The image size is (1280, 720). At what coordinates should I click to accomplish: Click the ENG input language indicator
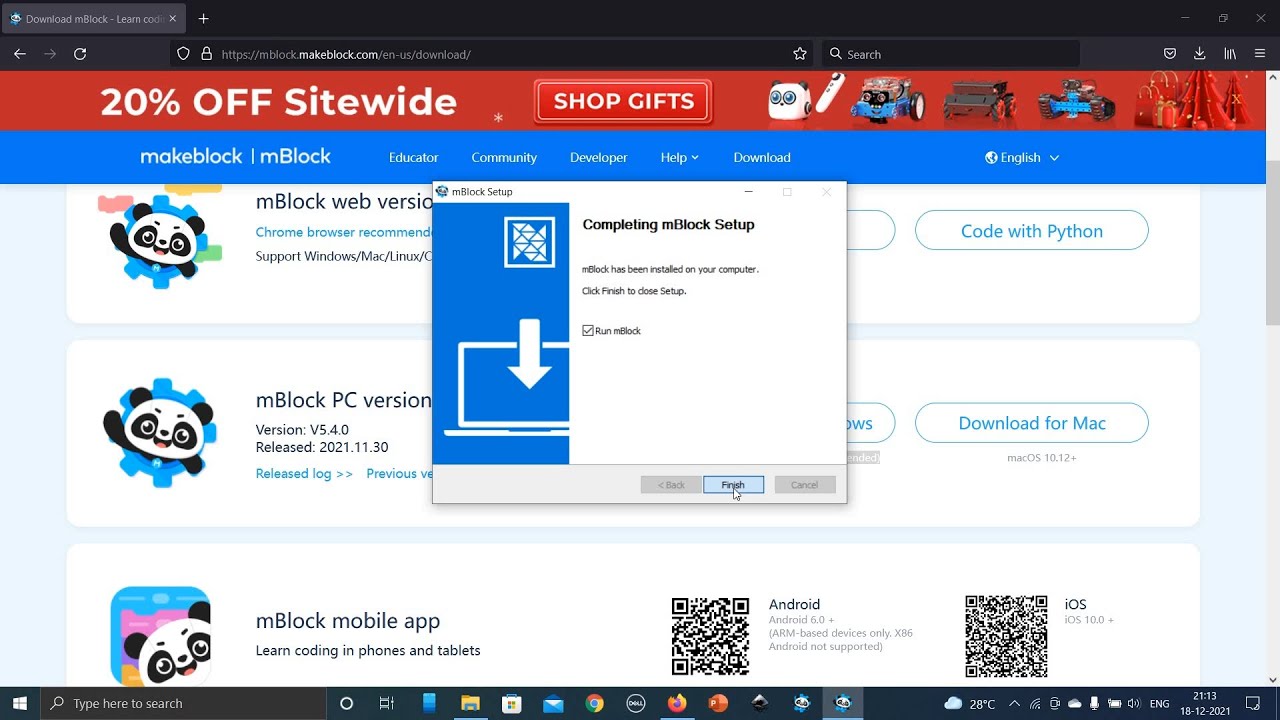pos(1160,703)
